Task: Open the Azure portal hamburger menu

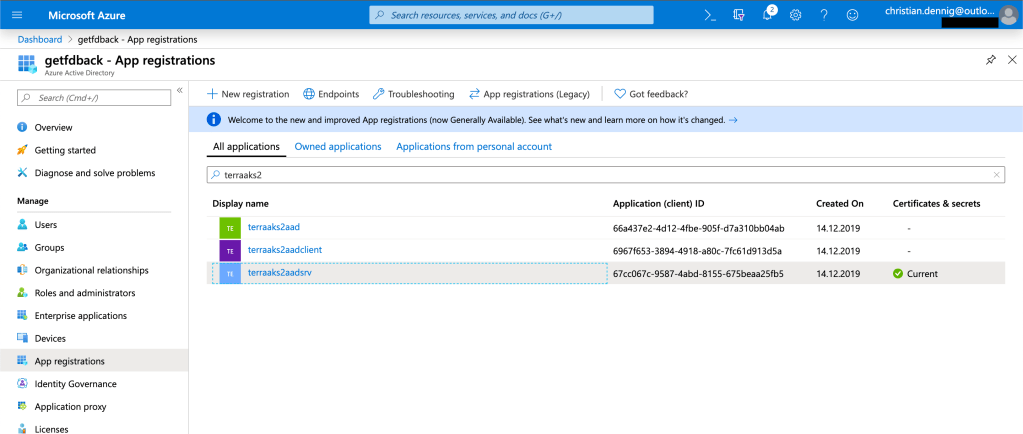Action: 17,15
